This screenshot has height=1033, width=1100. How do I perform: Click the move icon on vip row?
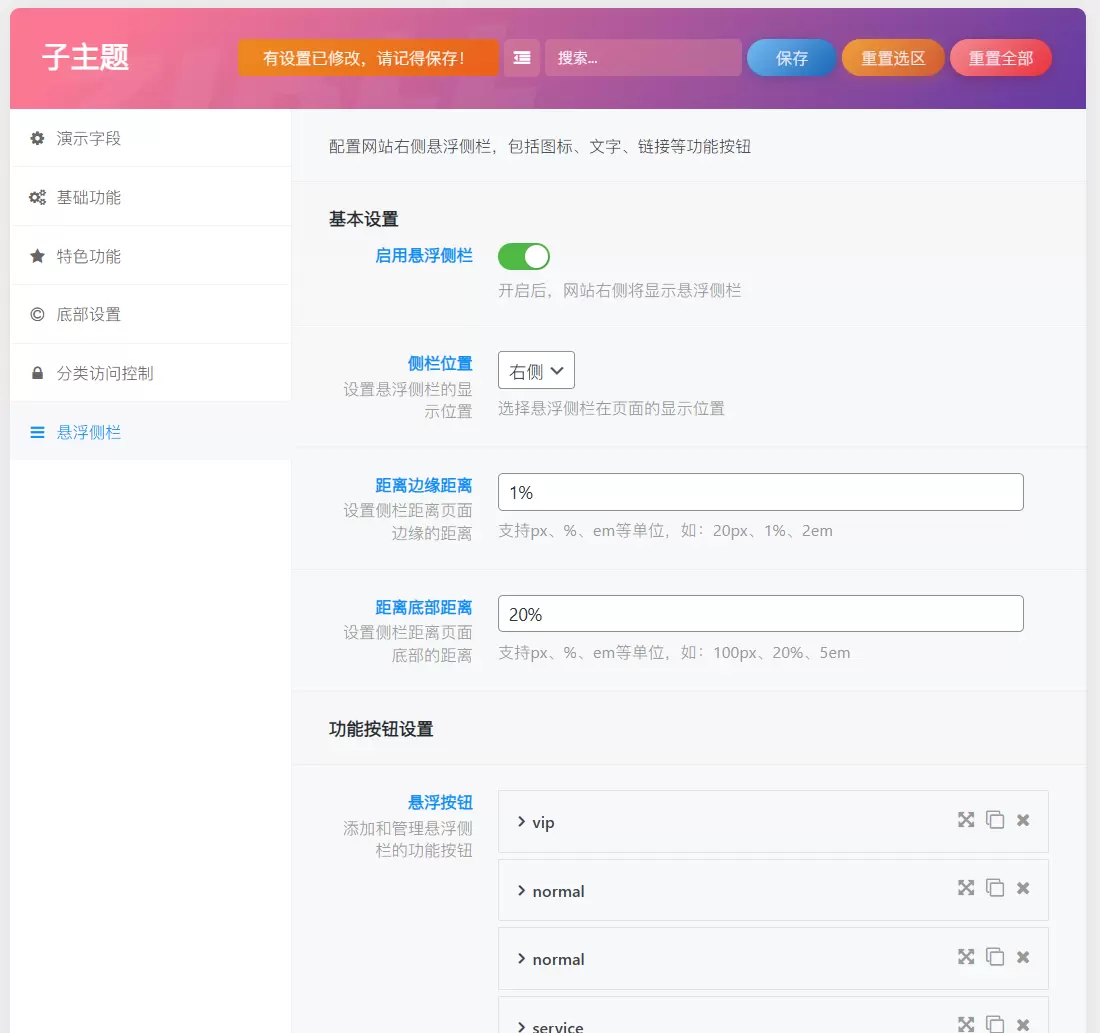tap(966, 820)
